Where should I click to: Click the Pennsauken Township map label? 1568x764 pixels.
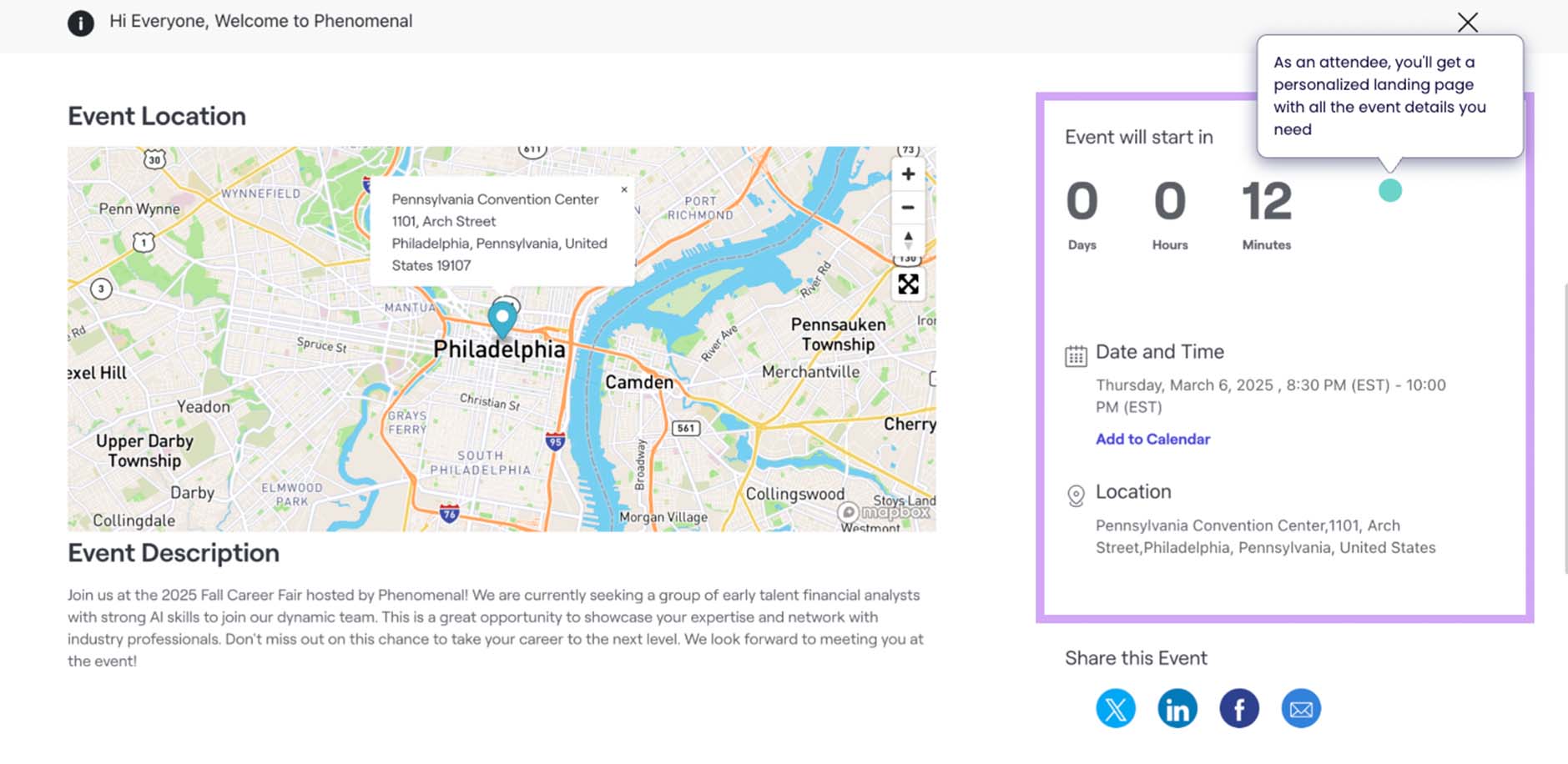[838, 334]
